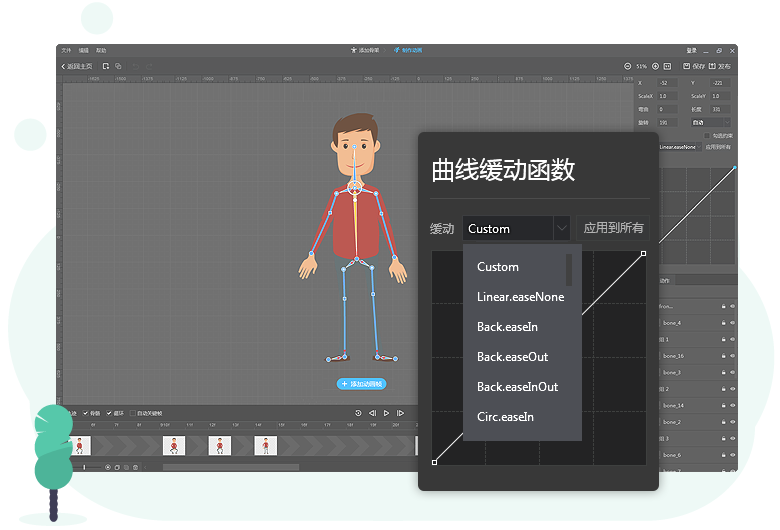Switch to the 制作动画 tab
This screenshot has width=780, height=530.
coord(408,50)
